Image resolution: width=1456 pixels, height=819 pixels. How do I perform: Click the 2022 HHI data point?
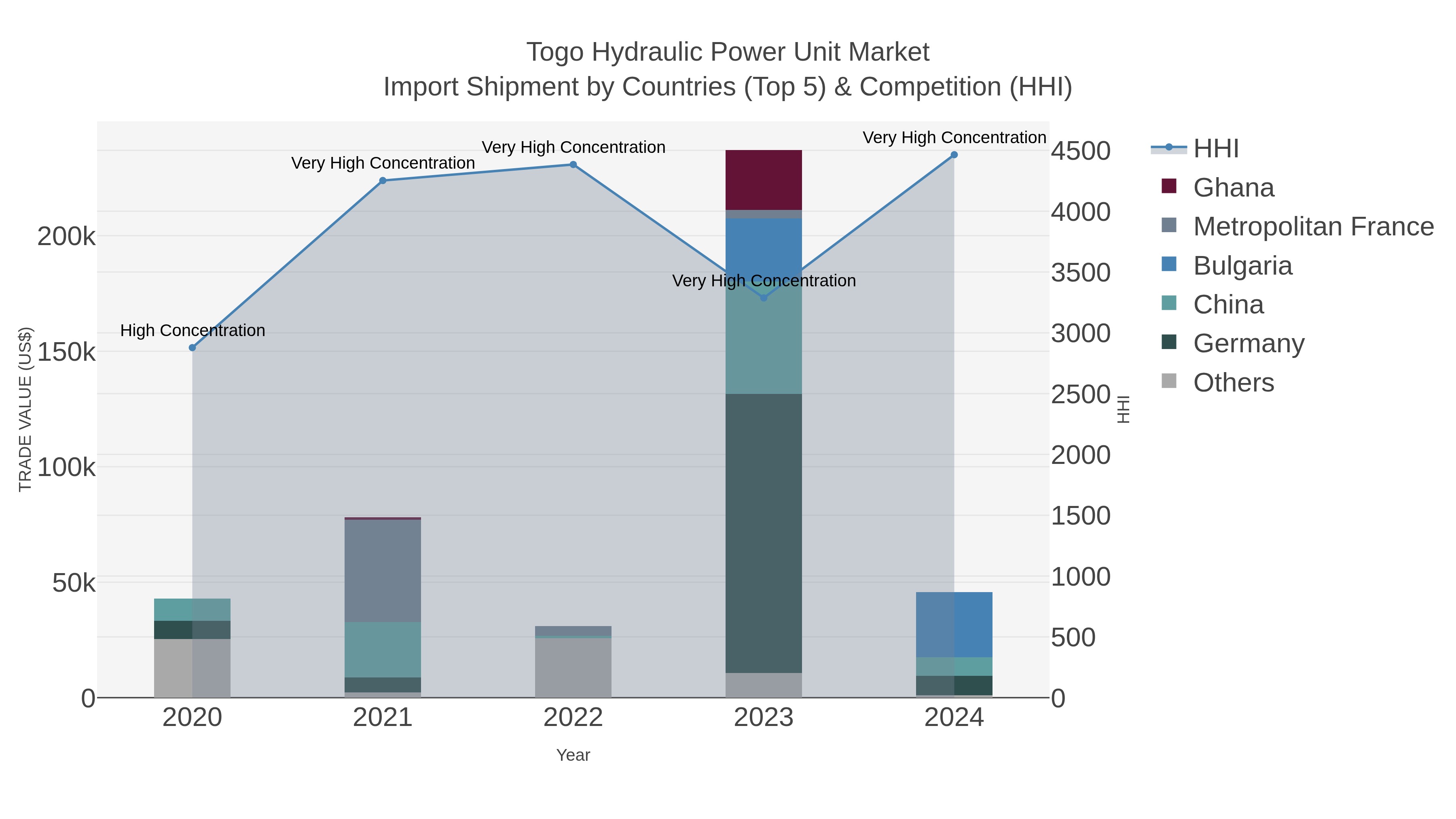point(573,165)
